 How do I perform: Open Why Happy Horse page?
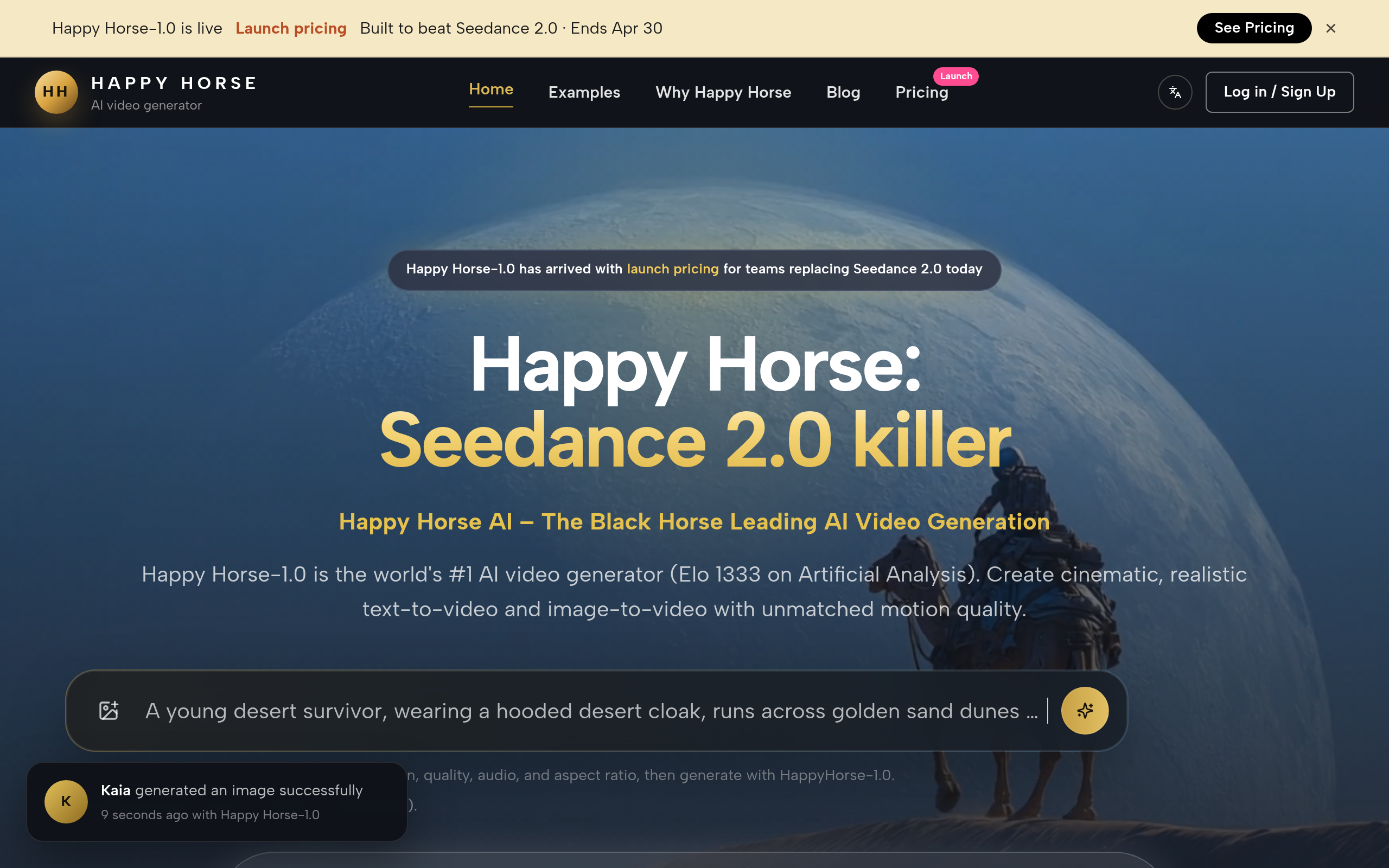coord(723,92)
